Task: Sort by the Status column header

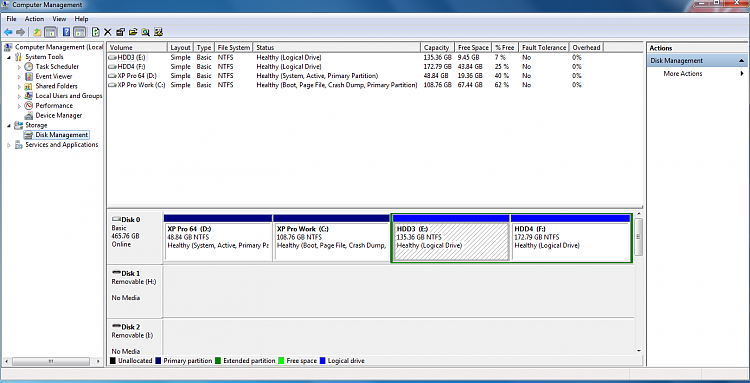Action: [337, 47]
